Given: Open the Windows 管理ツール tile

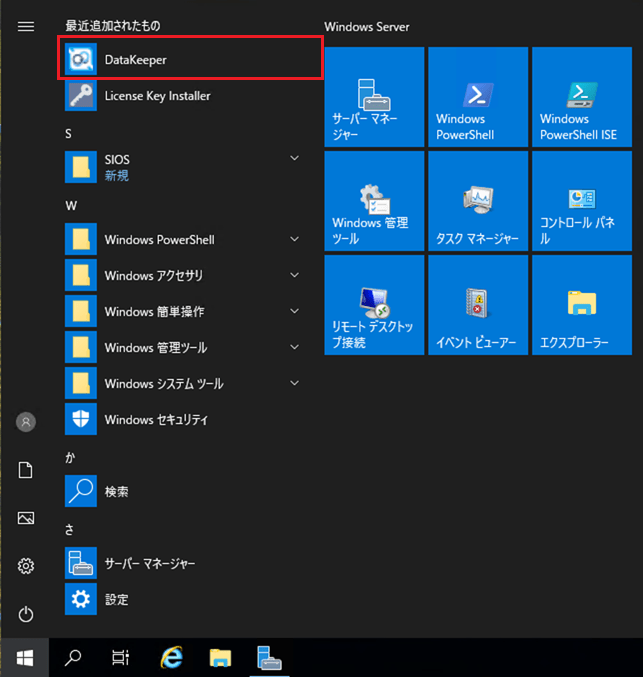Looking at the screenshot, I should (374, 201).
